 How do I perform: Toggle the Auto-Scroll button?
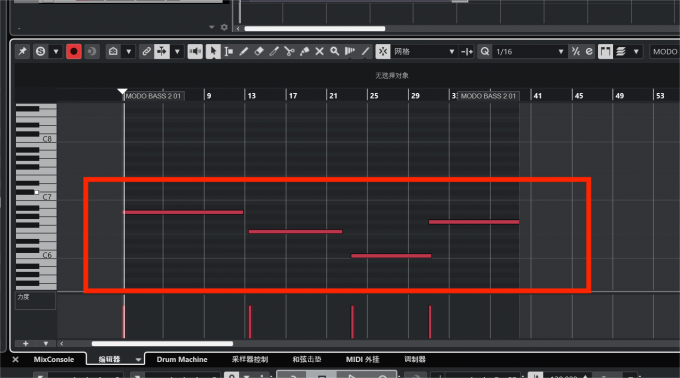click(x=162, y=52)
